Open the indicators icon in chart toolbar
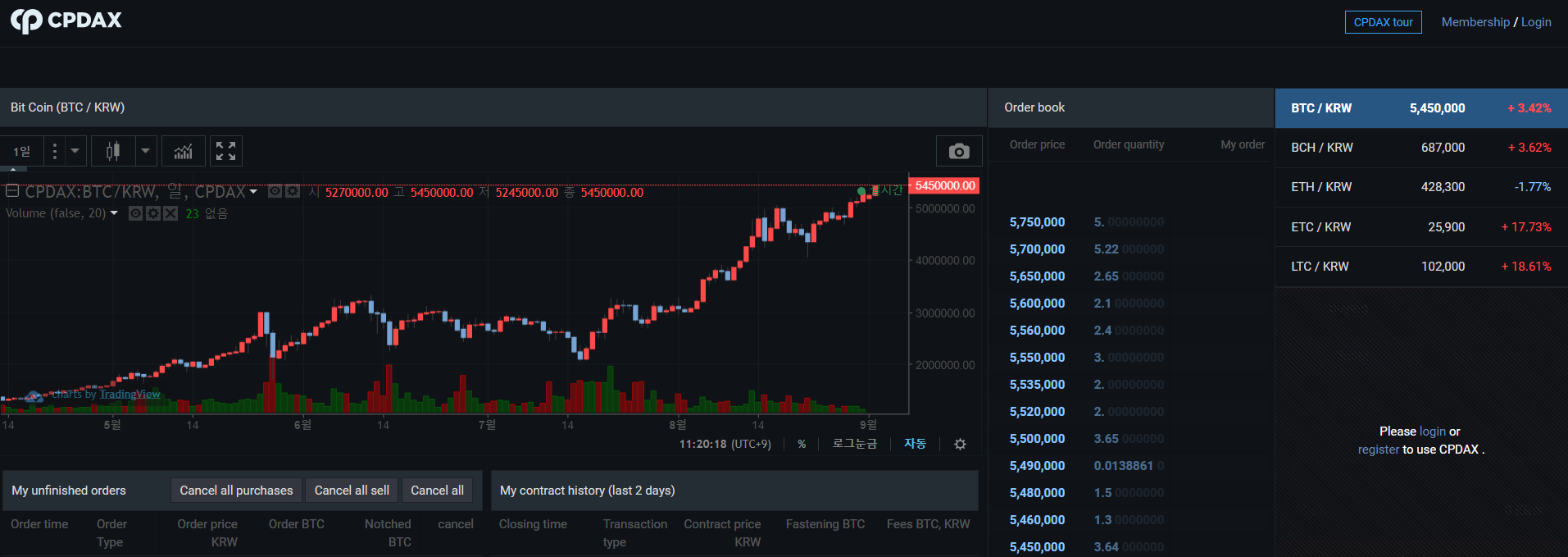Image resolution: width=1568 pixels, height=557 pixels. (x=183, y=151)
